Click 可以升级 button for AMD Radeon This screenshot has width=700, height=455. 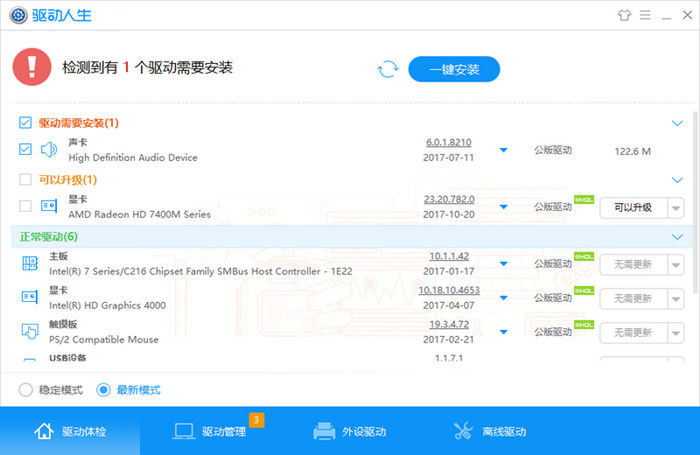tap(632, 207)
